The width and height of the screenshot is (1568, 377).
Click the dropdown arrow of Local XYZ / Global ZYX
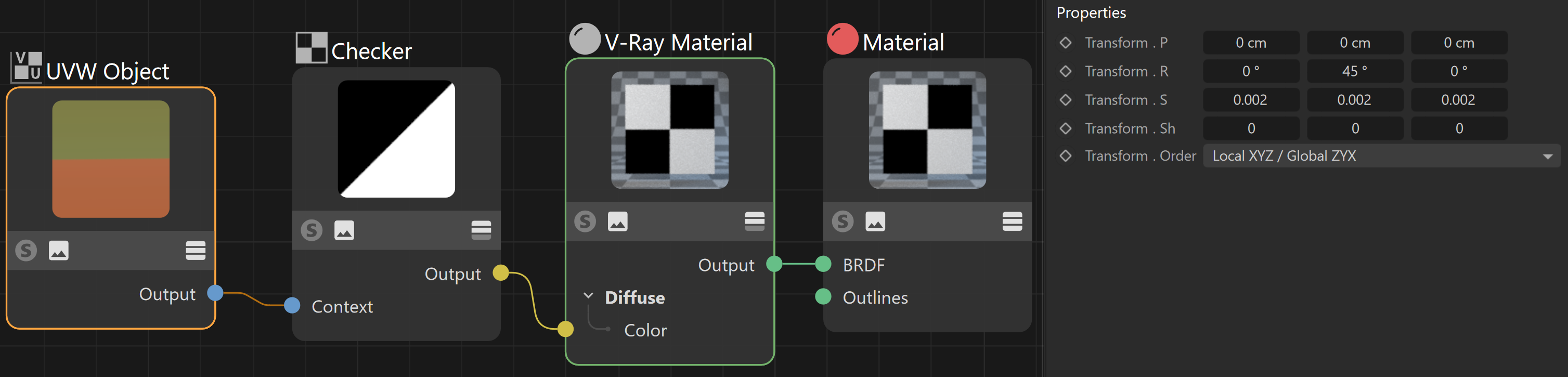[x=1547, y=157]
